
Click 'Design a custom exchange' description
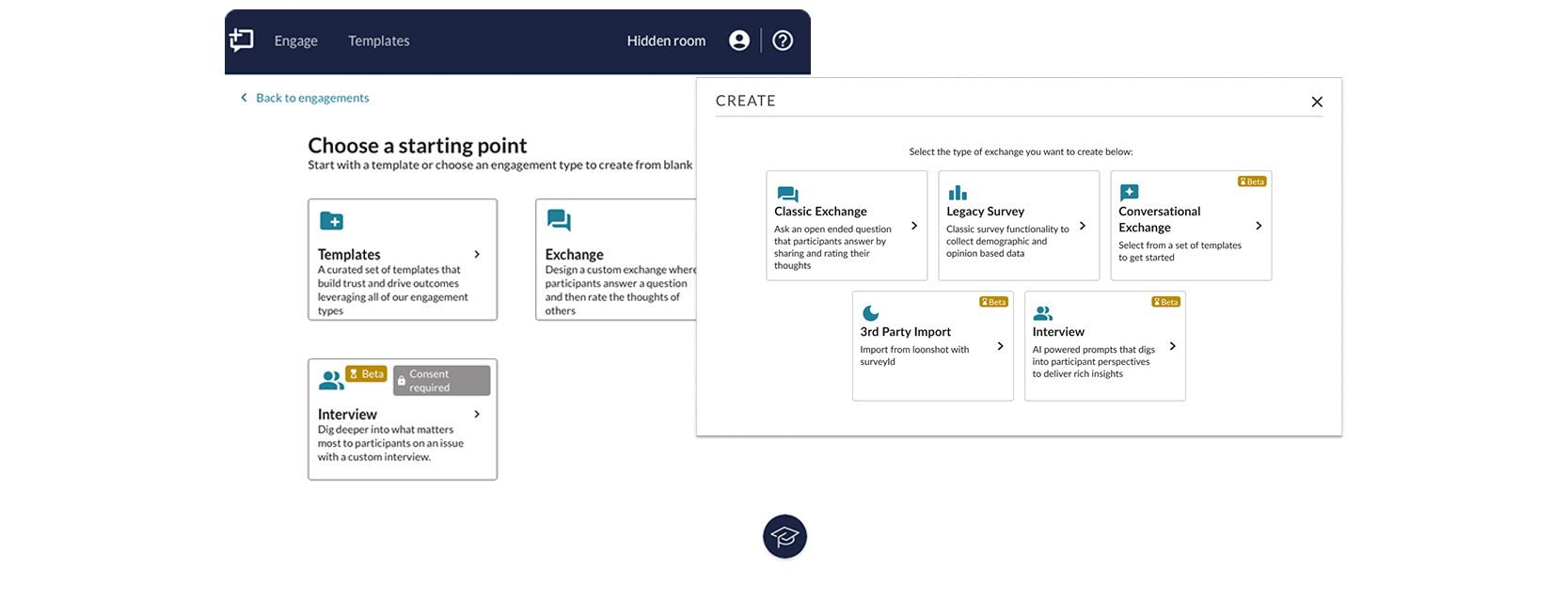coord(621,290)
